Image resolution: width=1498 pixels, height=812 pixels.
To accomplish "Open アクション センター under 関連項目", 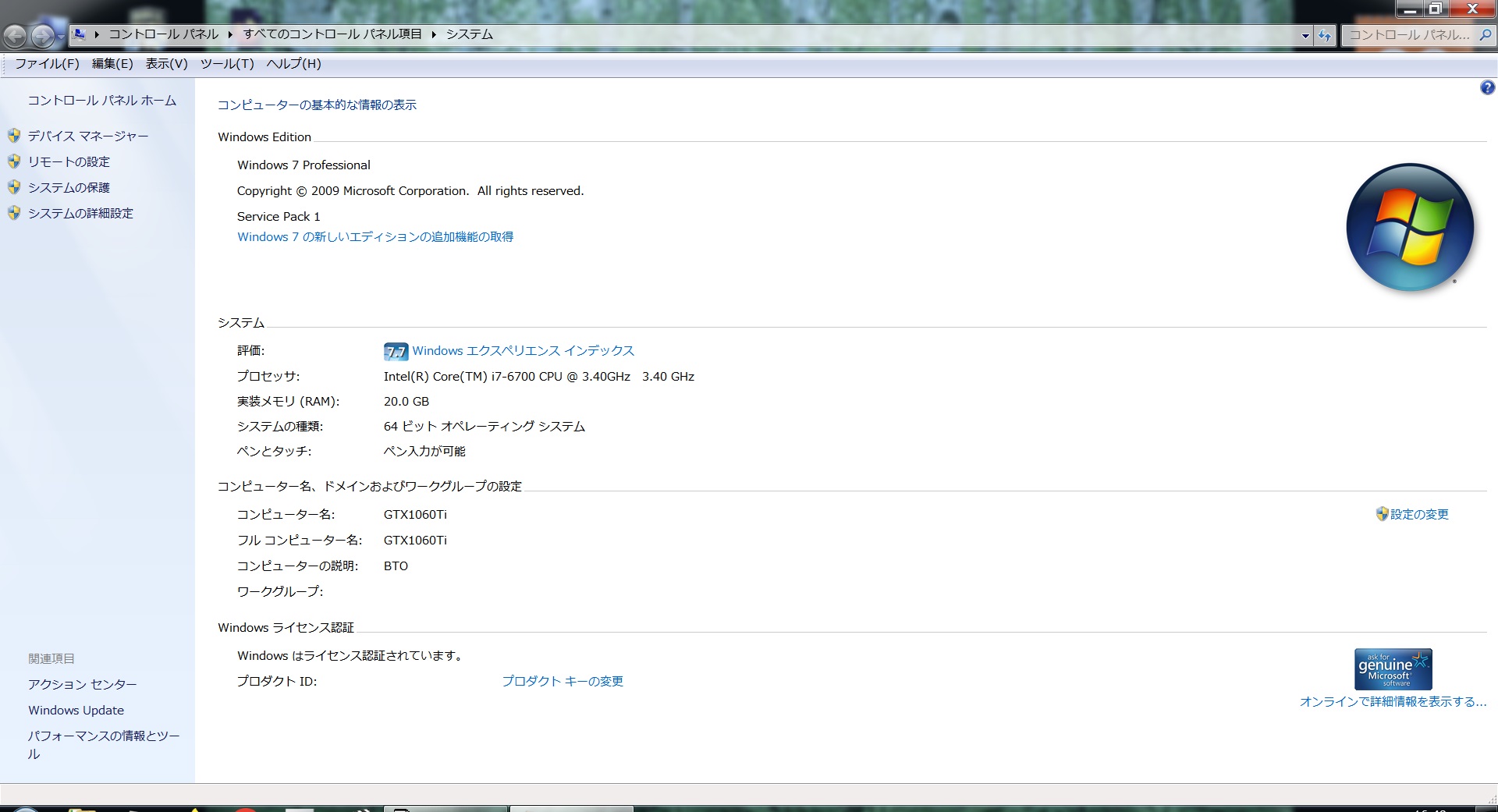I will [x=83, y=684].
